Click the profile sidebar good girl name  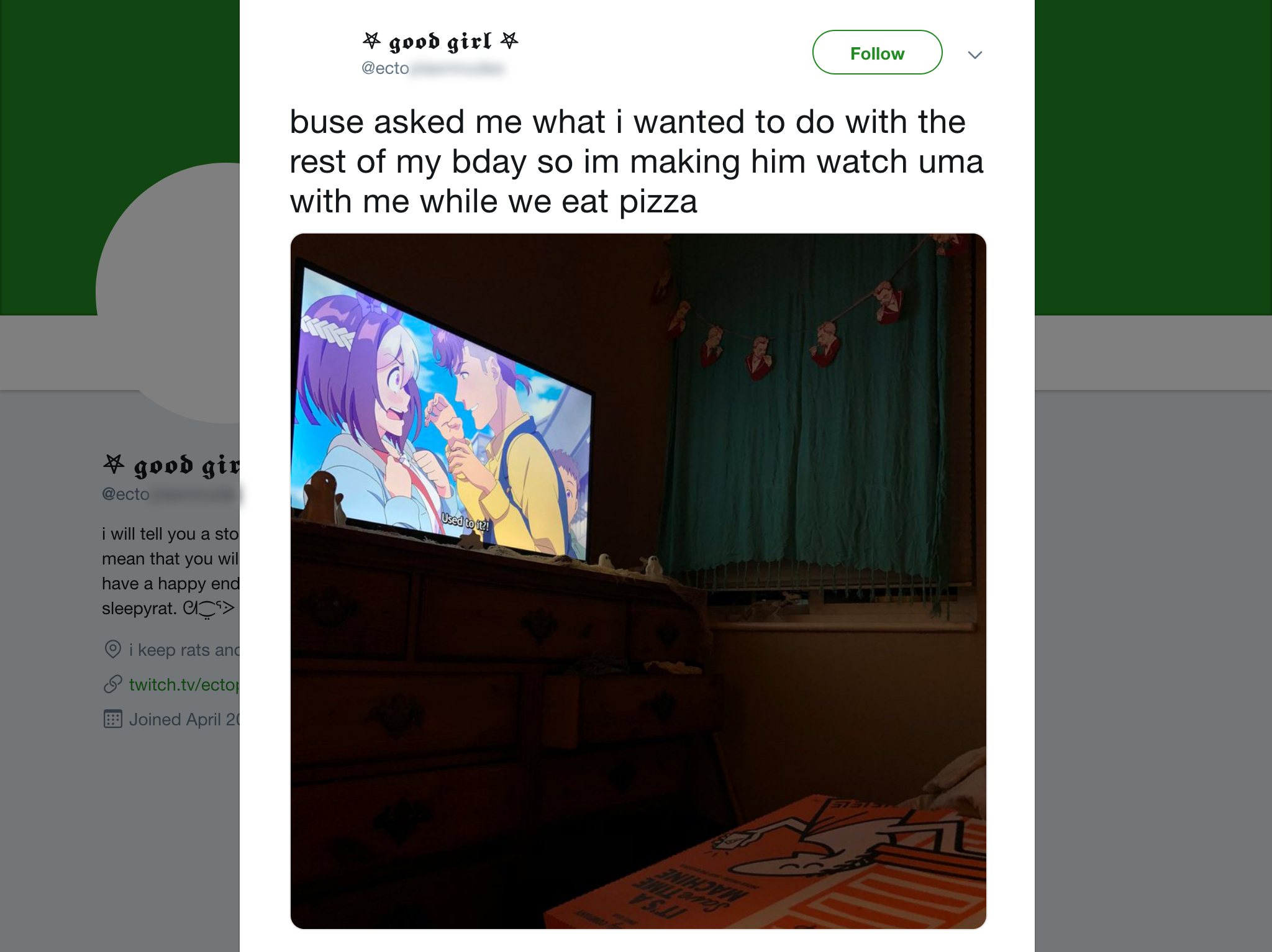[x=171, y=465]
